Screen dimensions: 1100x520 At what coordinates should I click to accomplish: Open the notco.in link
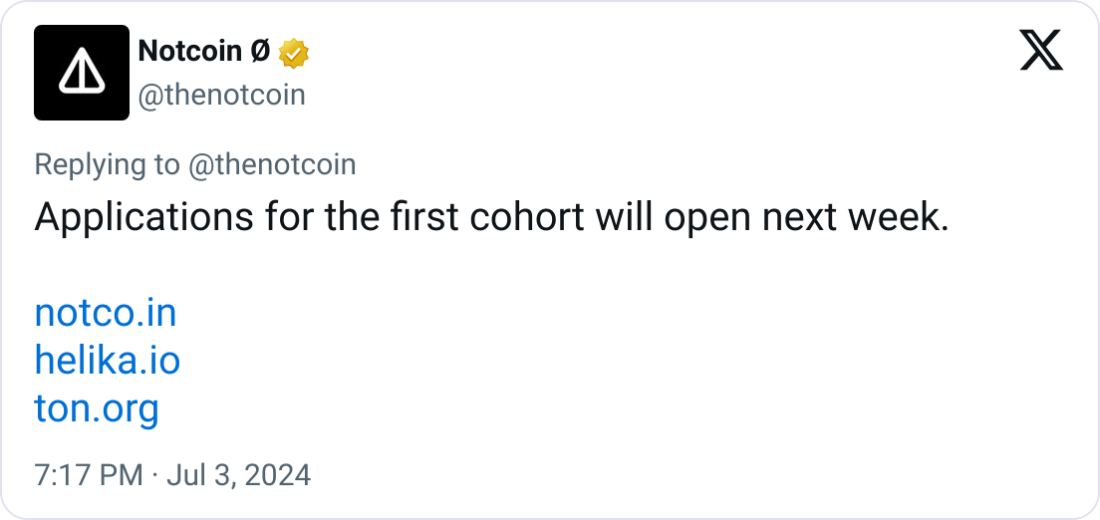point(105,313)
